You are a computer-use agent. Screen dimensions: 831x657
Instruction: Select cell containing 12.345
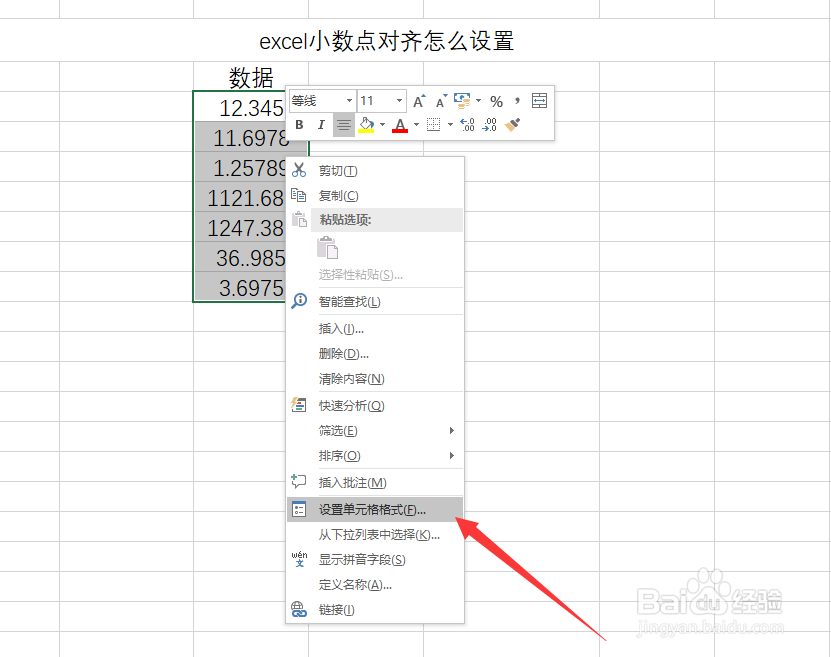[x=240, y=108]
